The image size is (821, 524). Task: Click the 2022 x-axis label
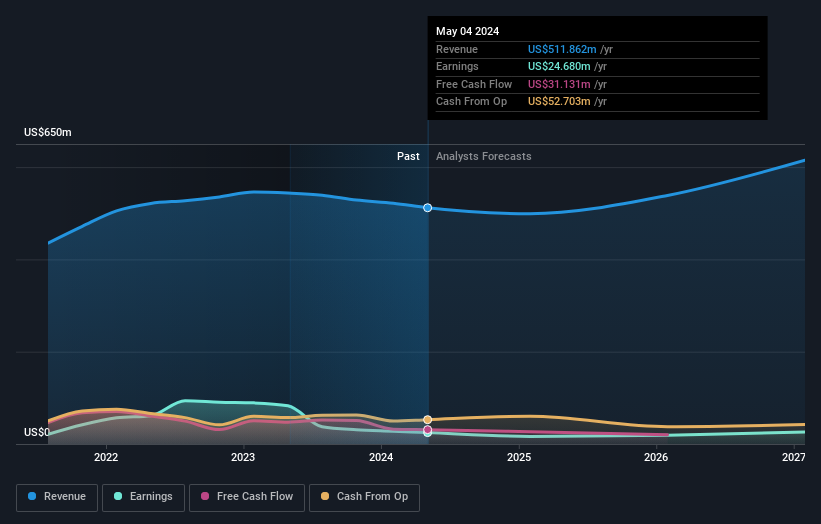tap(106, 458)
